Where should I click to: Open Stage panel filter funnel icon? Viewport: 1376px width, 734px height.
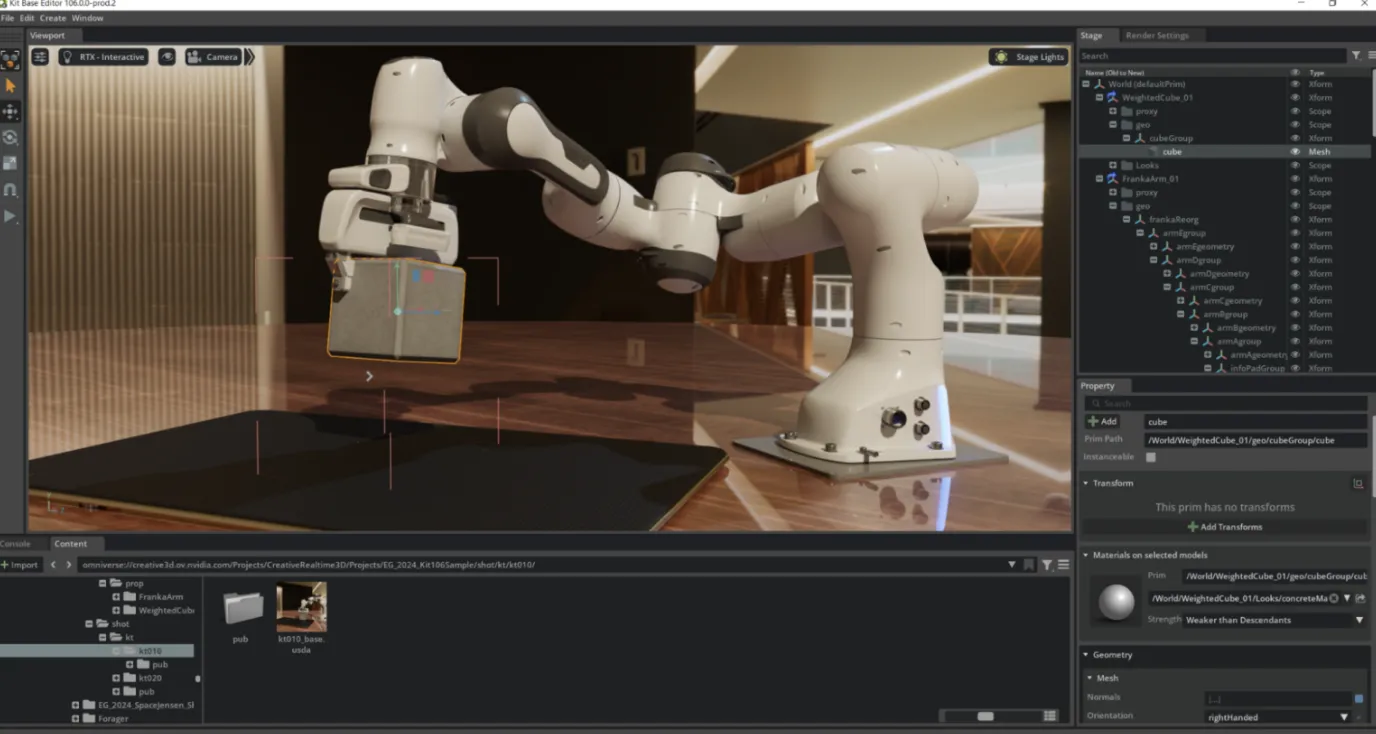[x=1356, y=56]
